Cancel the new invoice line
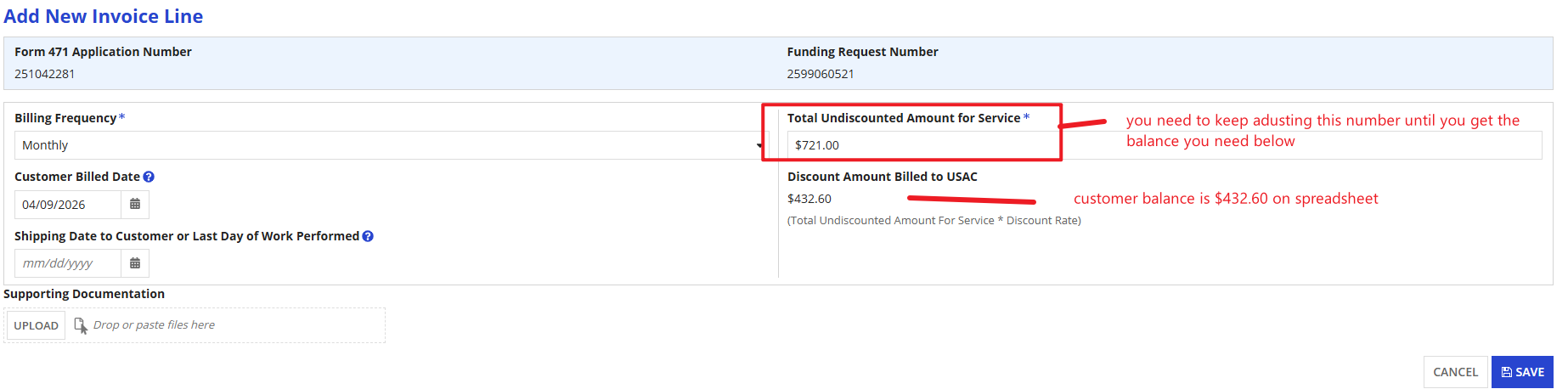1568x389 pixels. tap(1455, 372)
